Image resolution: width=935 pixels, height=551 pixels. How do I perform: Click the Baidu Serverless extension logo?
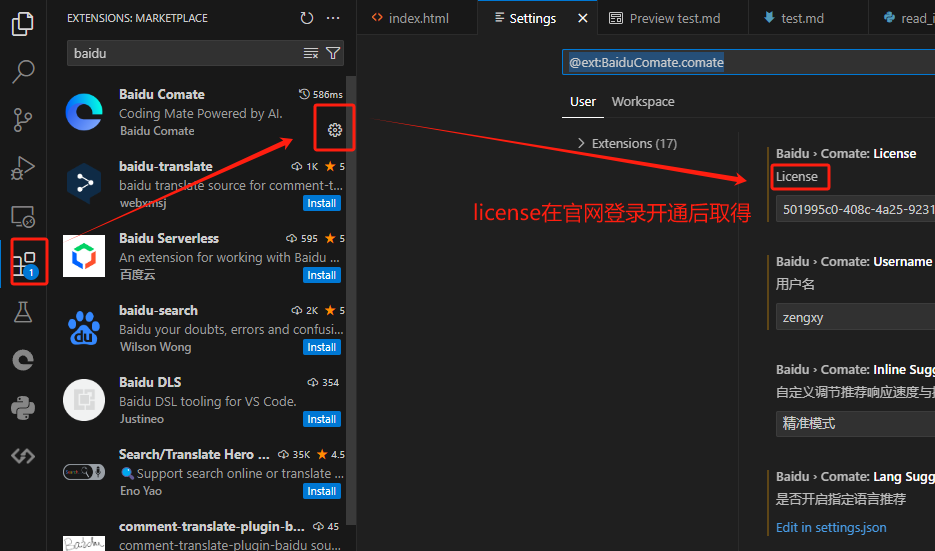click(x=84, y=256)
